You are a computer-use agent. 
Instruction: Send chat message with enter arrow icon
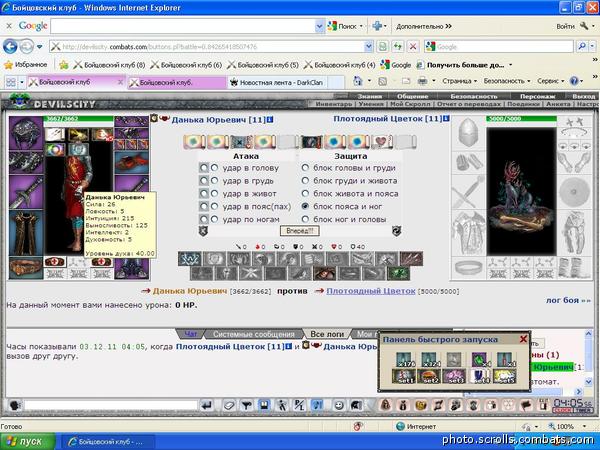(x=207, y=405)
